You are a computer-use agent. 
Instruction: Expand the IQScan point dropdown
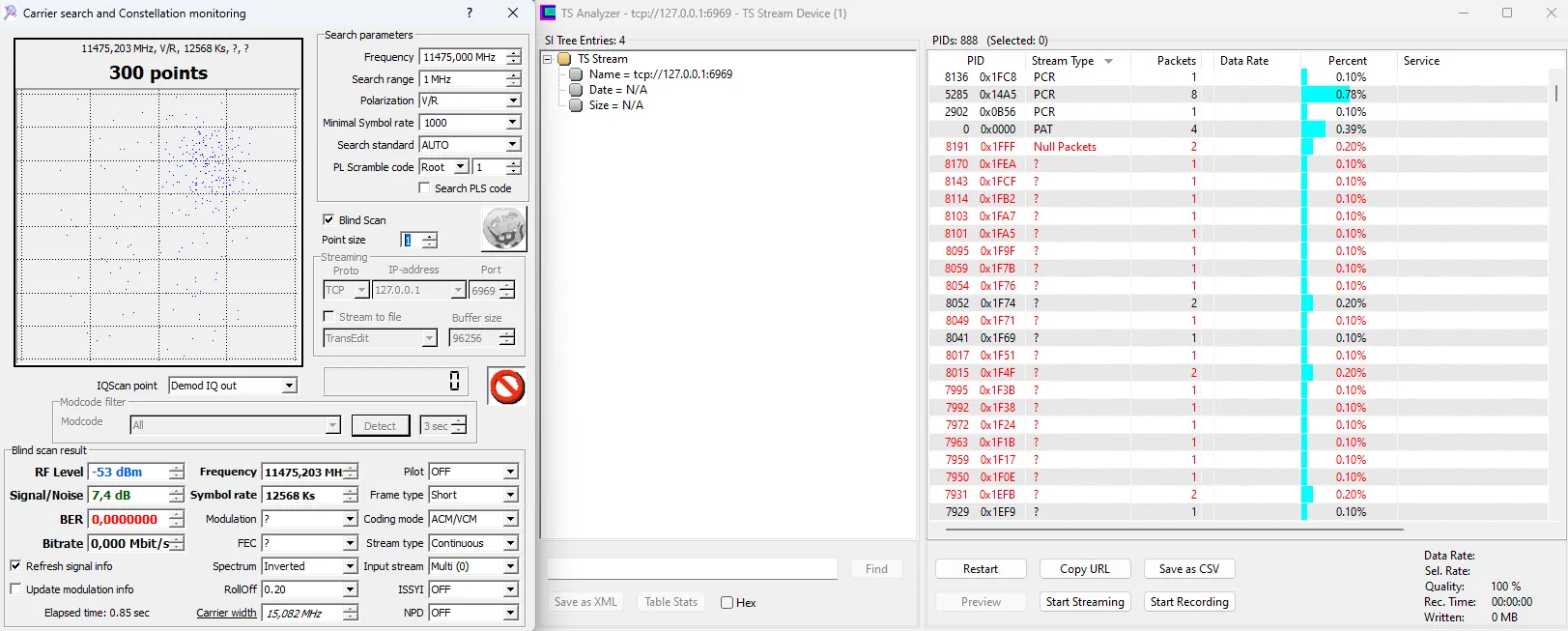[x=289, y=386]
